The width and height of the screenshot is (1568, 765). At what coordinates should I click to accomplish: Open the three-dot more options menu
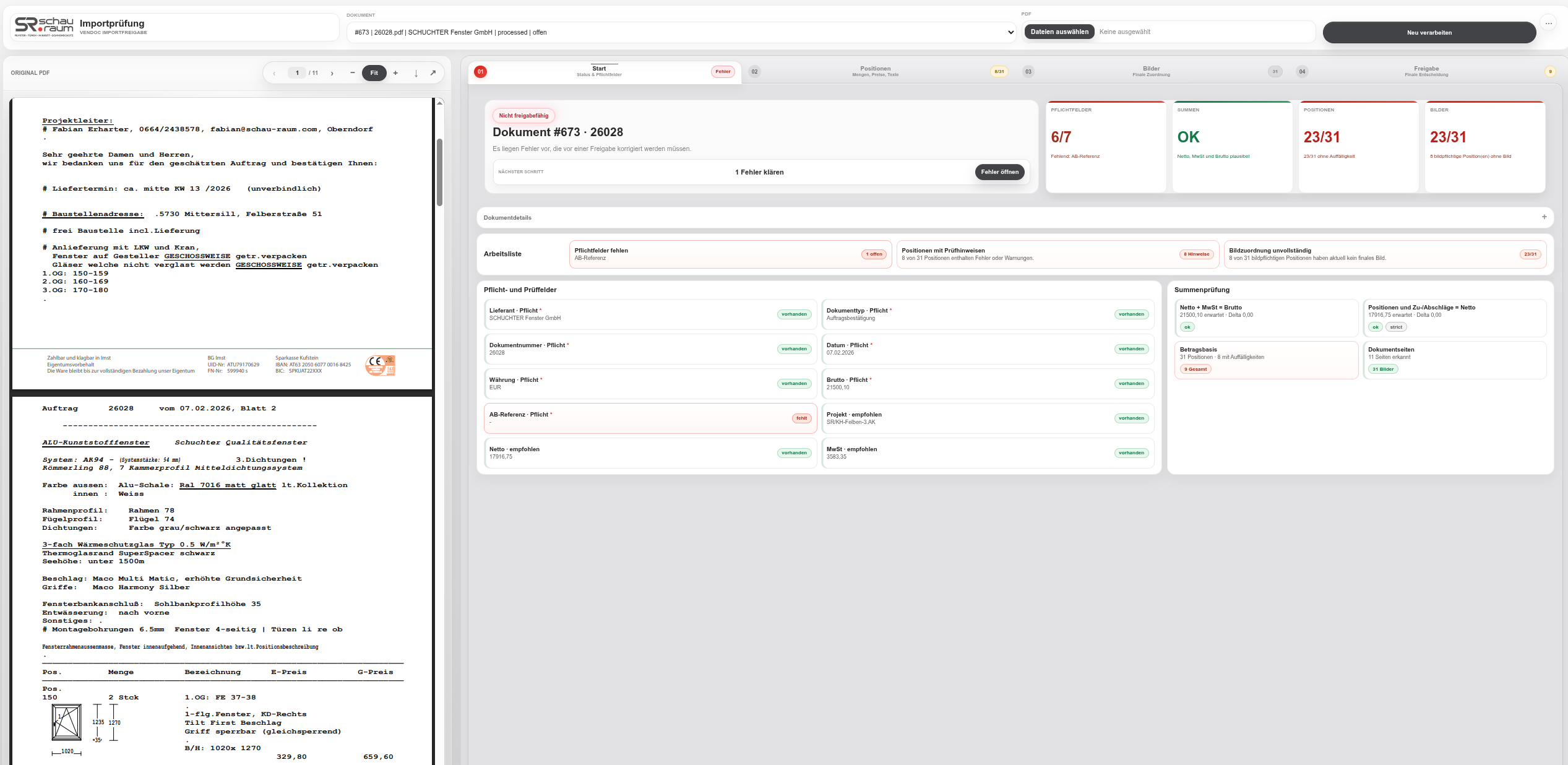tap(1548, 24)
